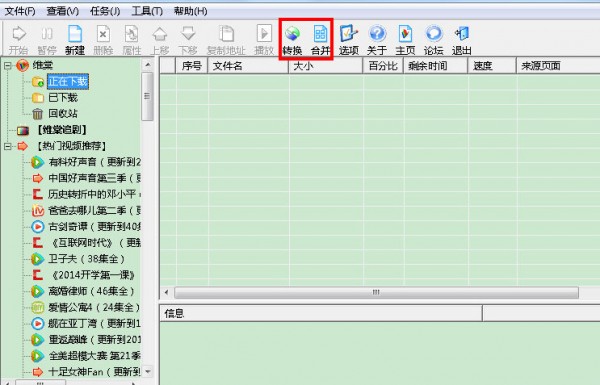Click download list scroll-left arrow
Image resolution: width=600 pixels, height=385 pixels.
click(x=166, y=292)
